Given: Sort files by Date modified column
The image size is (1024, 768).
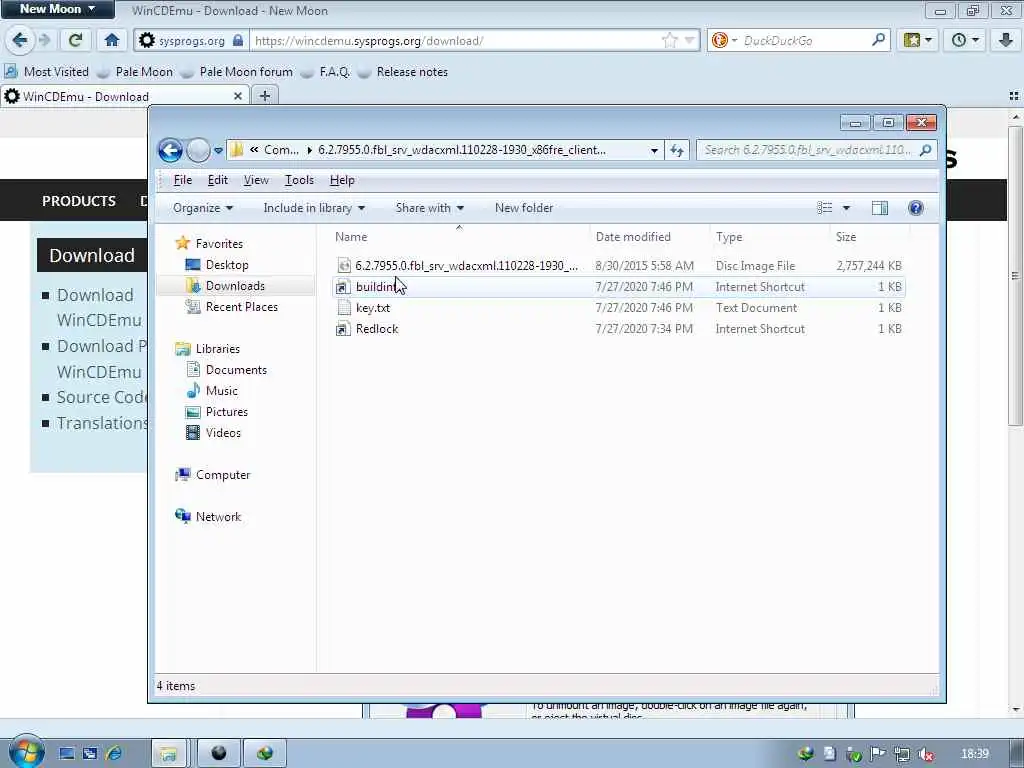Looking at the screenshot, I should click(633, 236).
